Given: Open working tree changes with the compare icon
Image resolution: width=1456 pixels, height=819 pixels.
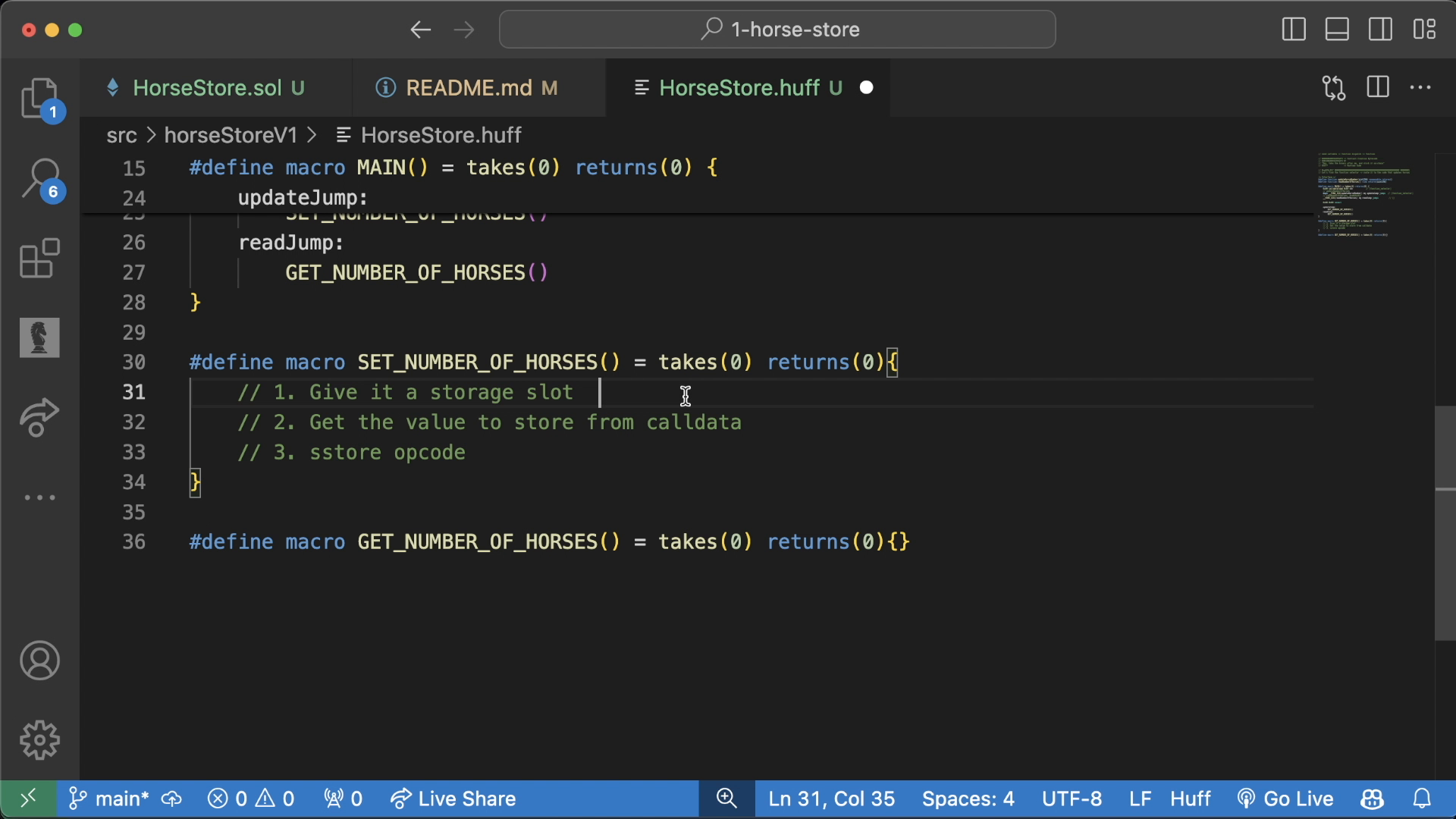Looking at the screenshot, I should tap(1333, 87).
